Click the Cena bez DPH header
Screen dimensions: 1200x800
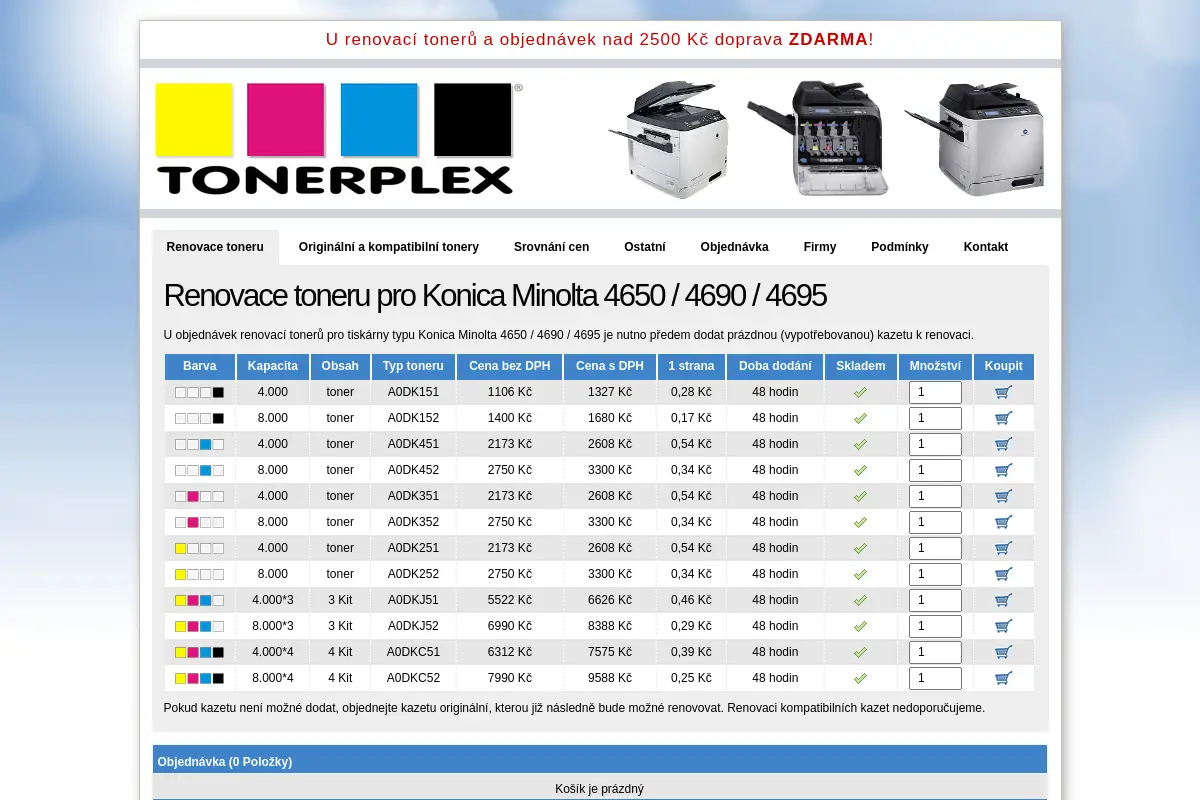pyautogui.click(x=510, y=366)
